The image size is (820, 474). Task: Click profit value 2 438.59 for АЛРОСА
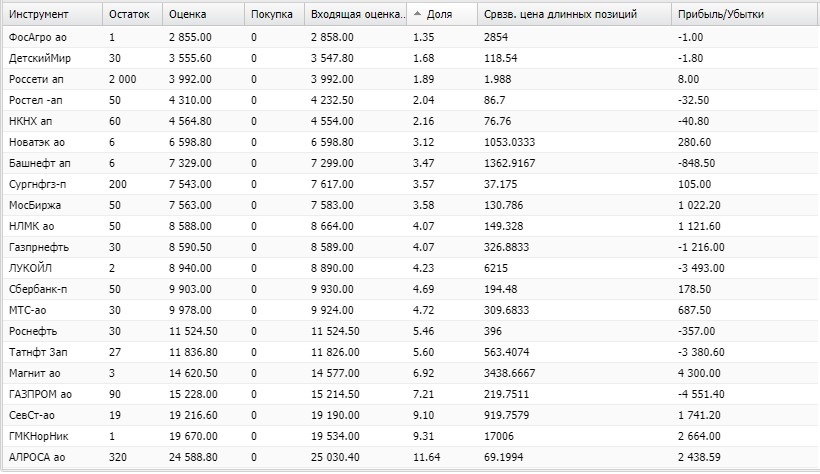[699, 457]
